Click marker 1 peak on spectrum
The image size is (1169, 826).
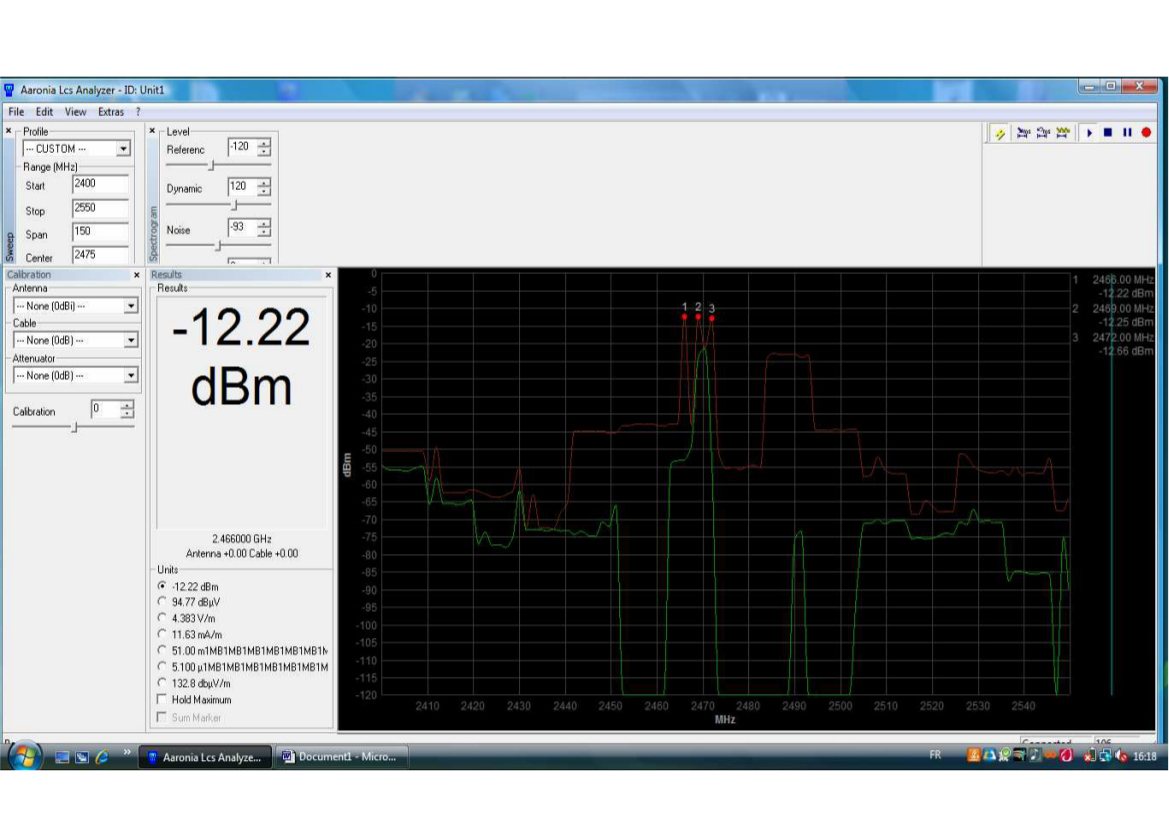tap(684, 317)
